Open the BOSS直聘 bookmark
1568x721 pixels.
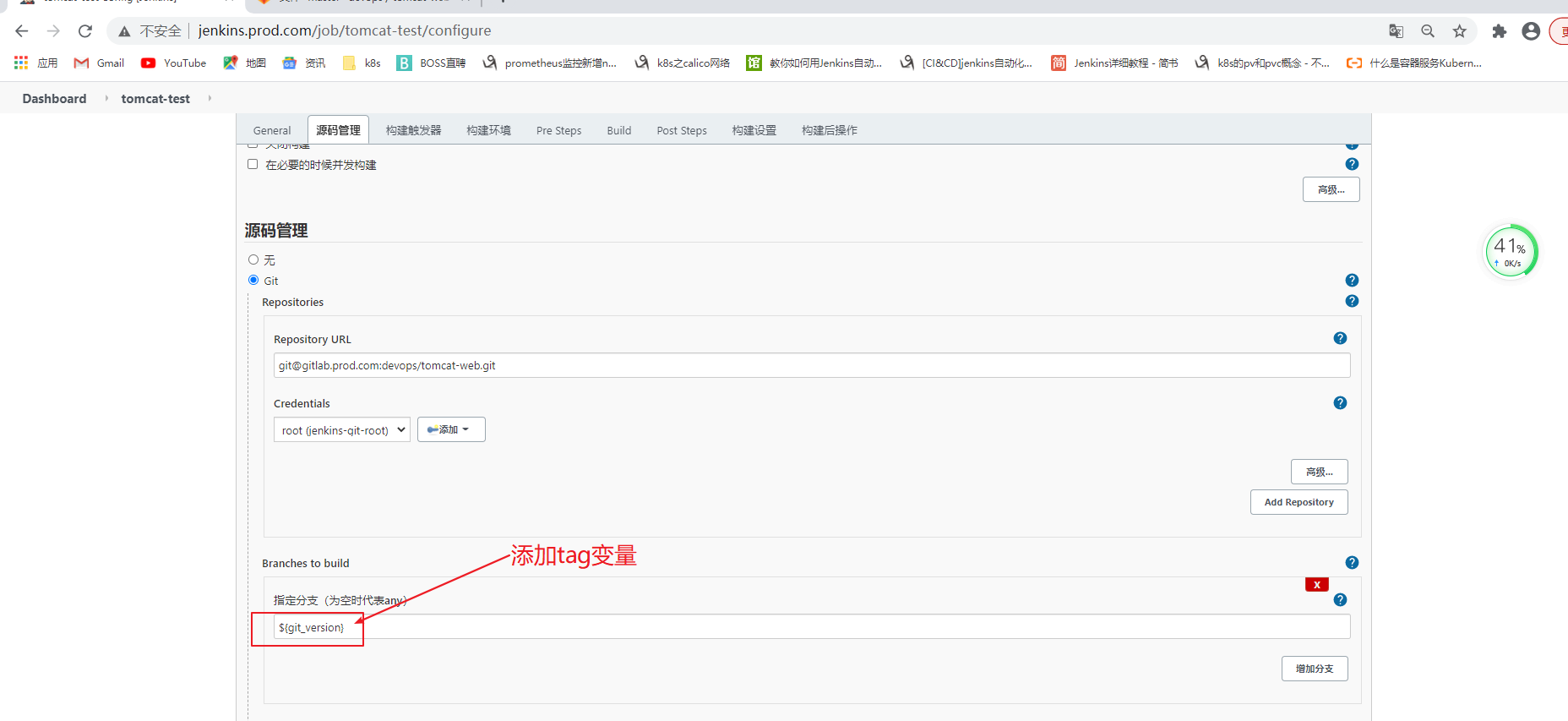[x=431, y=63]
